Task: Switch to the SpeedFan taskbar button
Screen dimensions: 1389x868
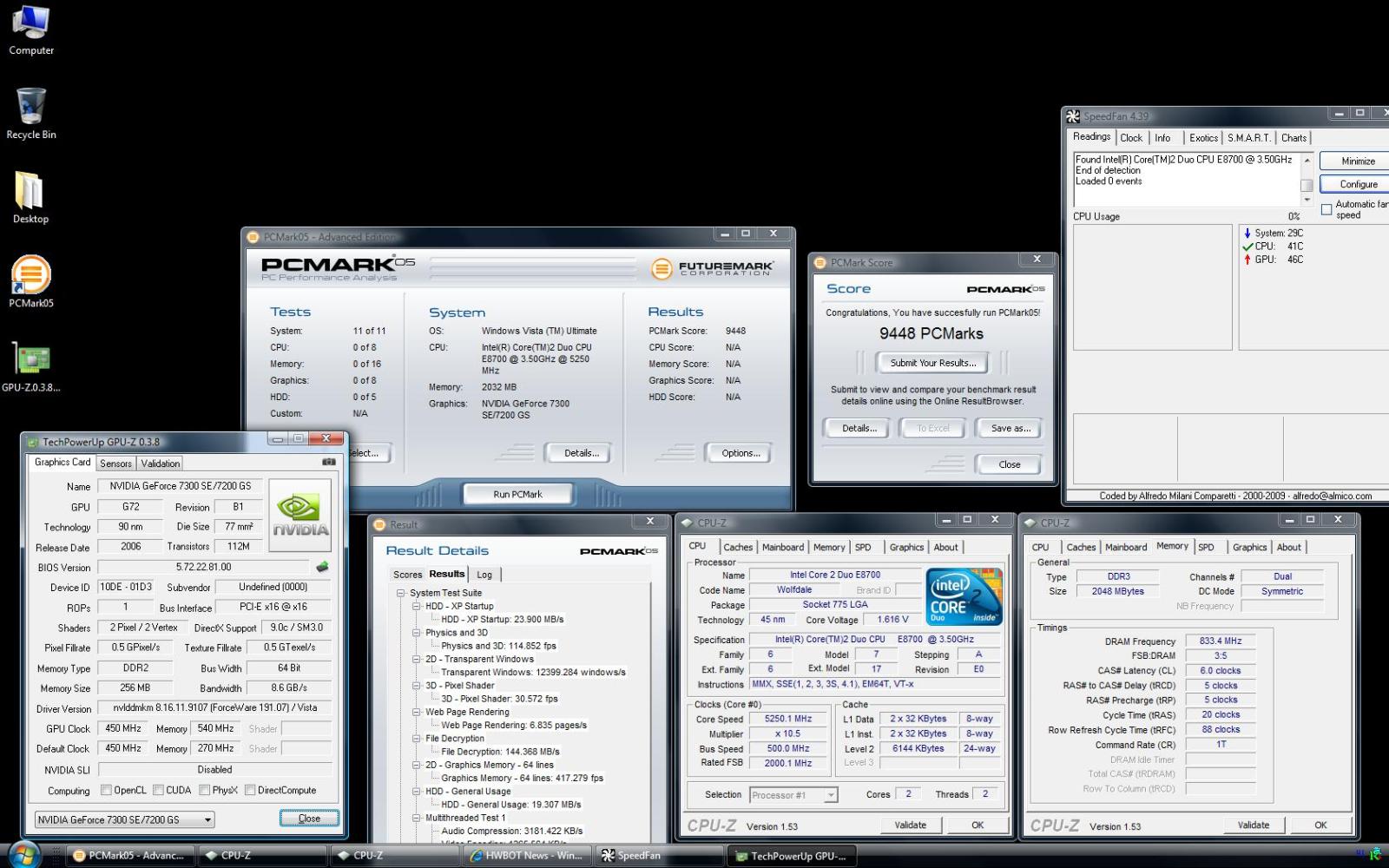Action: point(660,856)
